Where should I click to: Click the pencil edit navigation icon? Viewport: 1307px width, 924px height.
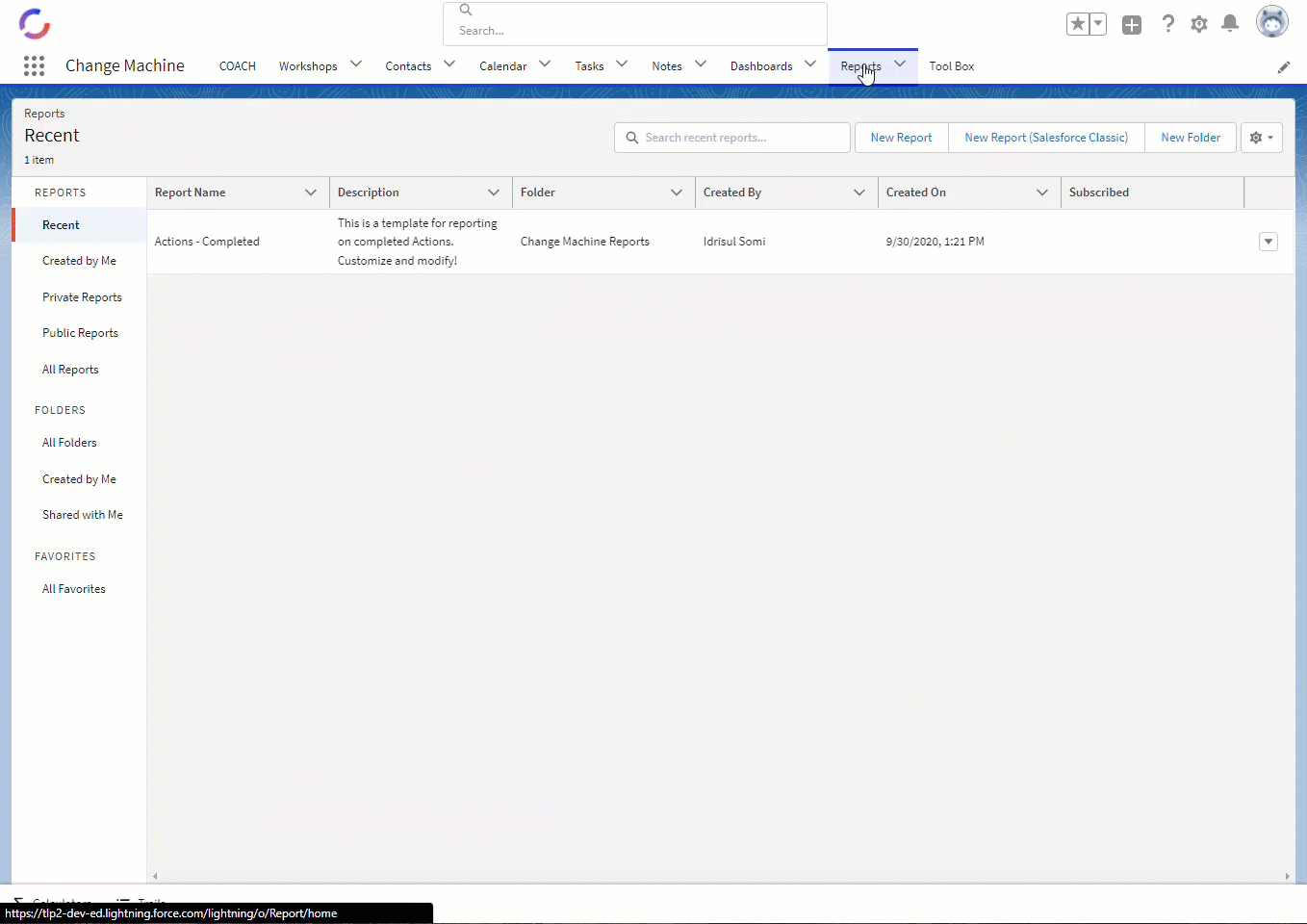1284,66
